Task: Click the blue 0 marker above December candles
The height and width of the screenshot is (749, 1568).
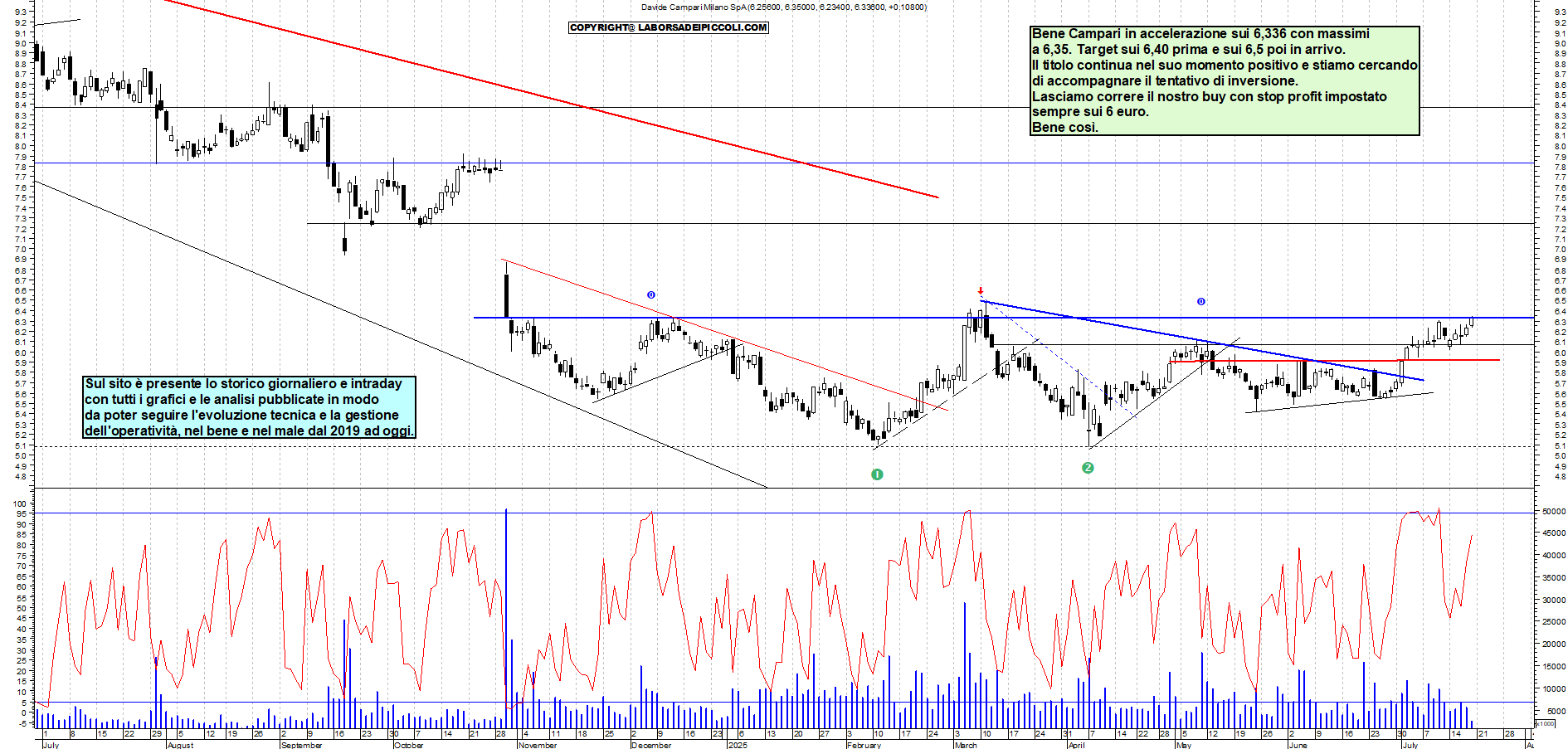Action: 651,294
